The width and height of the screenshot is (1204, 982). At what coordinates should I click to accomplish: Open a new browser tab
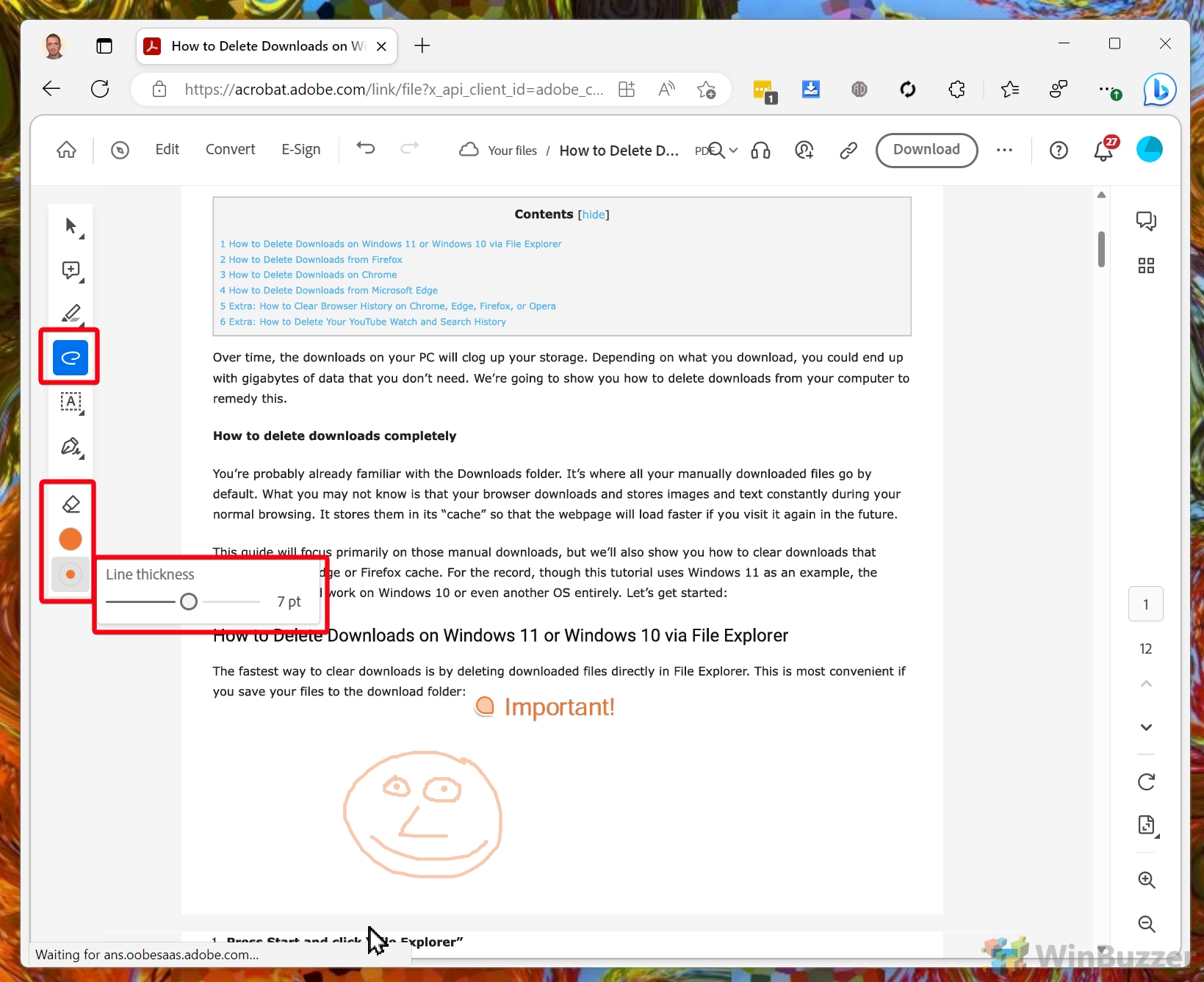coord(422,46)
